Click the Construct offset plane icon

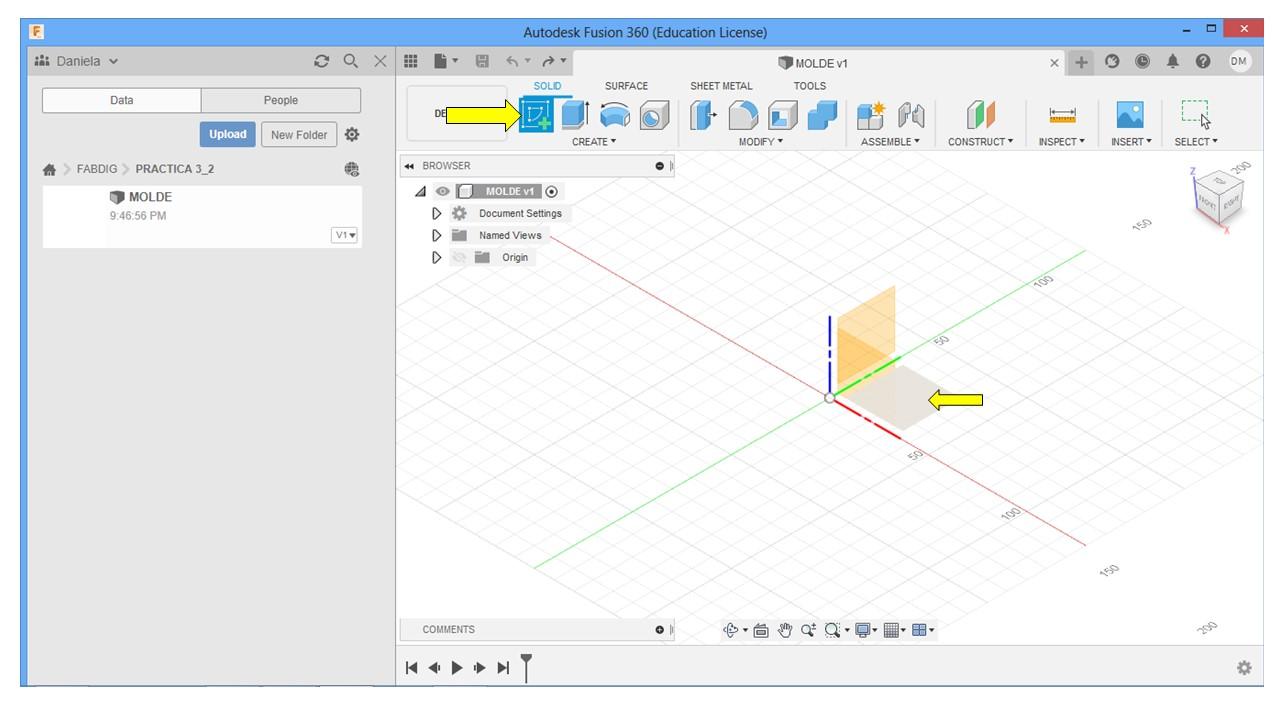tap(980, 115)
